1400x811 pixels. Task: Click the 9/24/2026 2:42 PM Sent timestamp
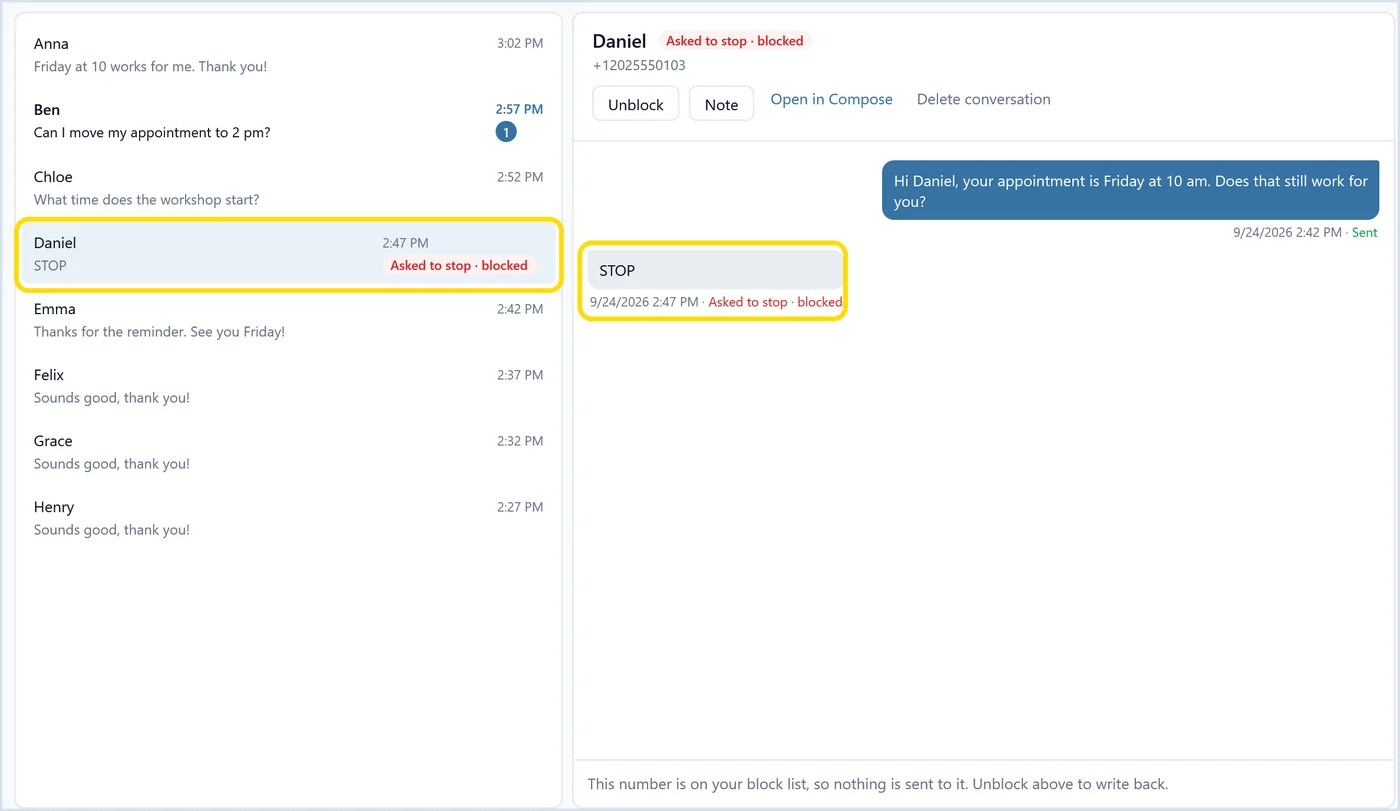1305,232
